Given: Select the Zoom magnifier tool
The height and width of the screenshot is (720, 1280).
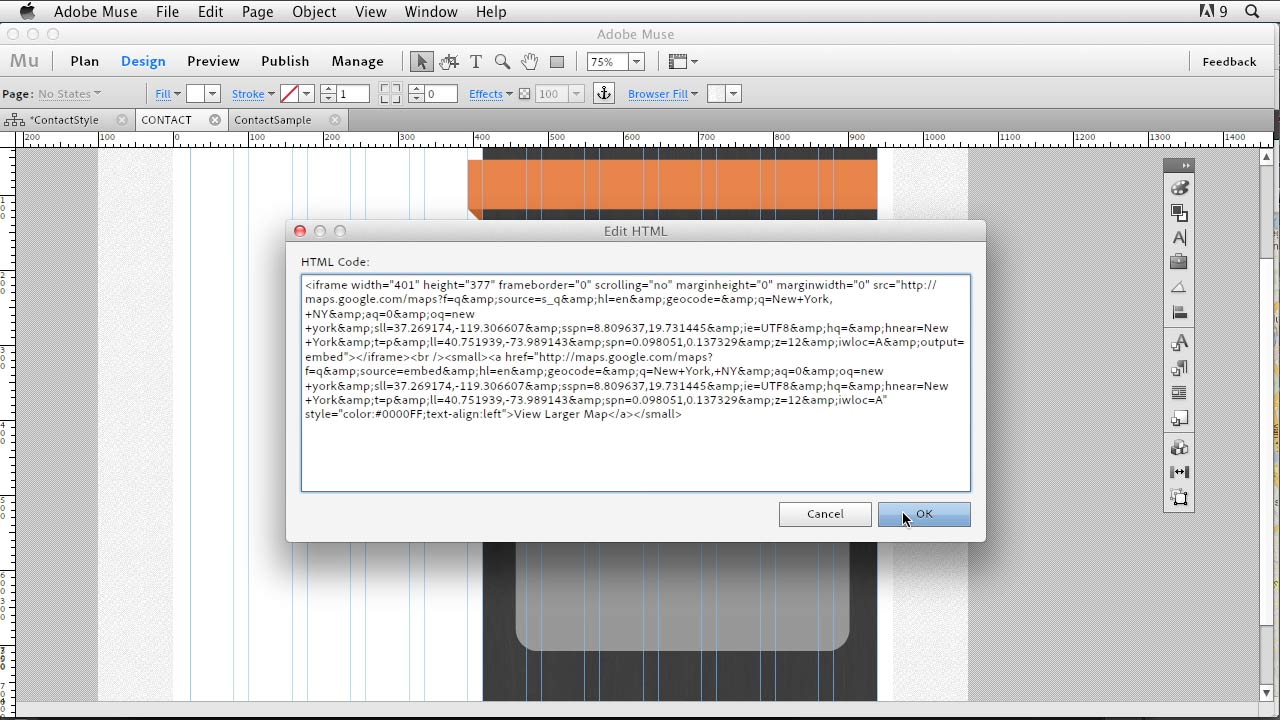Looking at the screenshot, I should (x=503, y=62).
